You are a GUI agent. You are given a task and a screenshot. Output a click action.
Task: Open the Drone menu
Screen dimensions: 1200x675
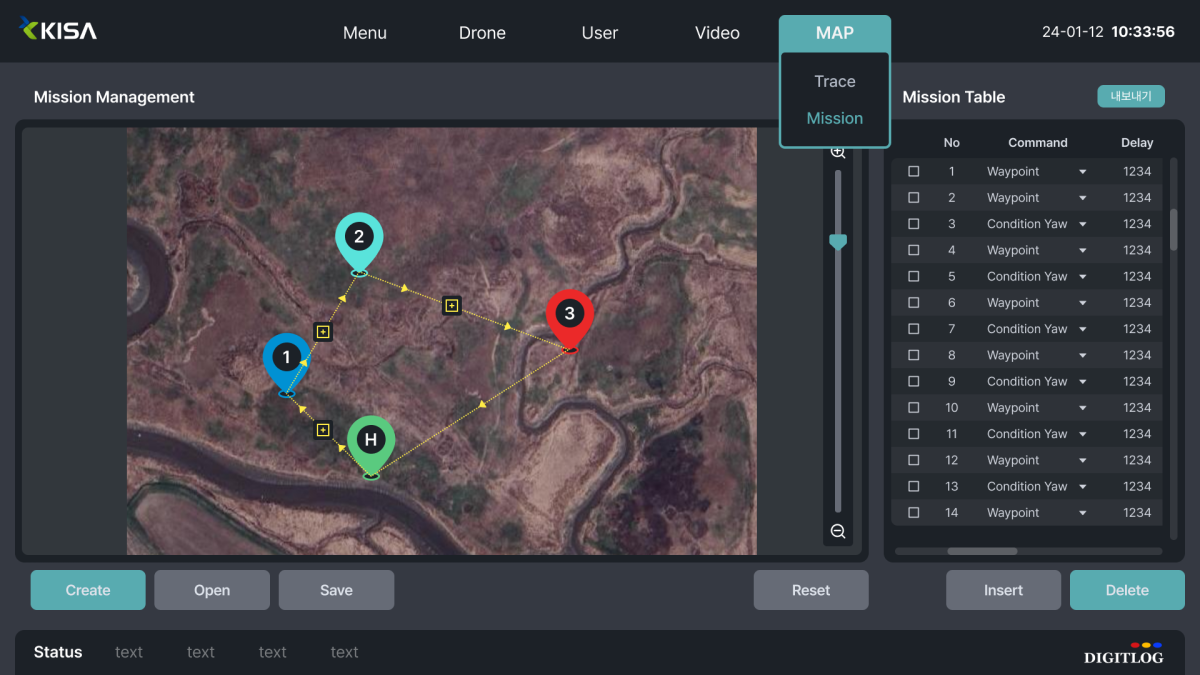482,33
